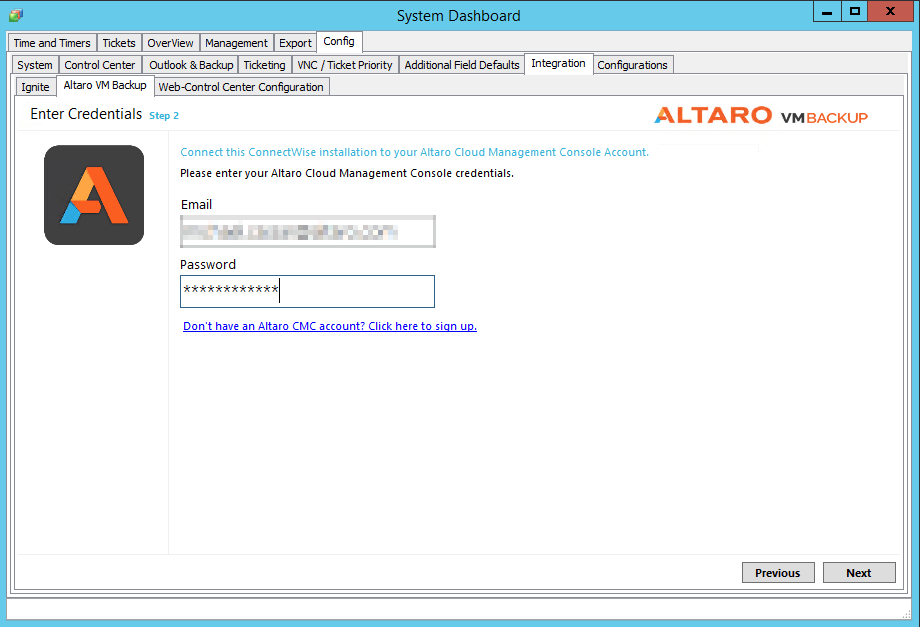Select the Integration sub-tab
The width and height of the screenshot is (920, 627).
[x=559, y=63]
